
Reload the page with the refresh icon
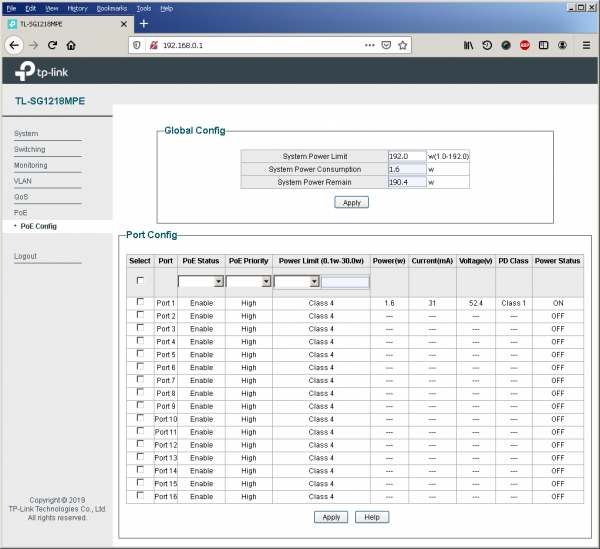pyautogui.click(x=53, y=45)
